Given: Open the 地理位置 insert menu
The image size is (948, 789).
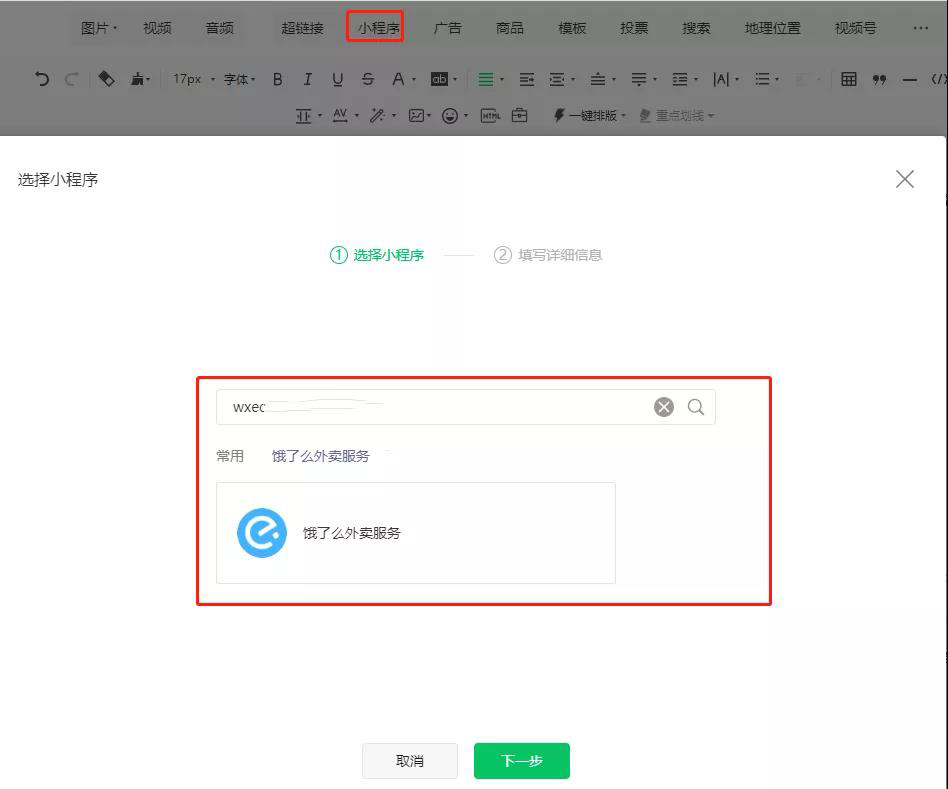Looking at the screenshot, I should pos(773,28).
